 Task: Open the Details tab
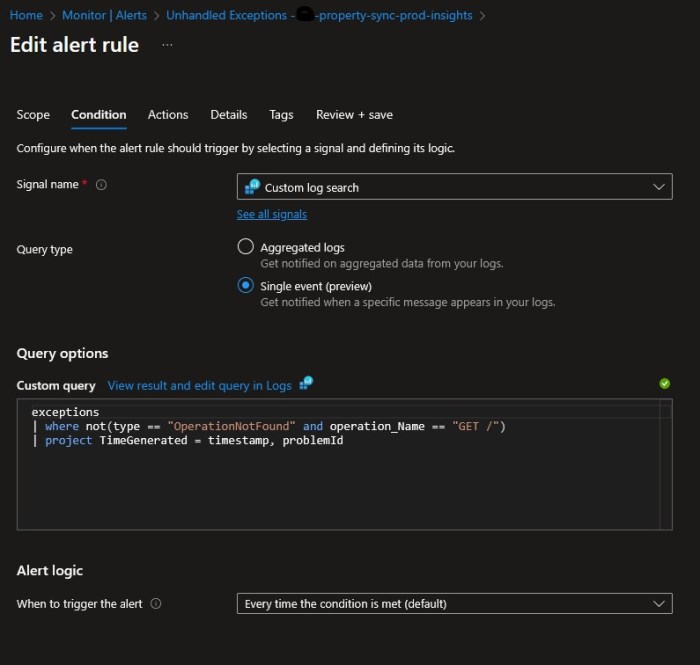[x=229, y=115]
